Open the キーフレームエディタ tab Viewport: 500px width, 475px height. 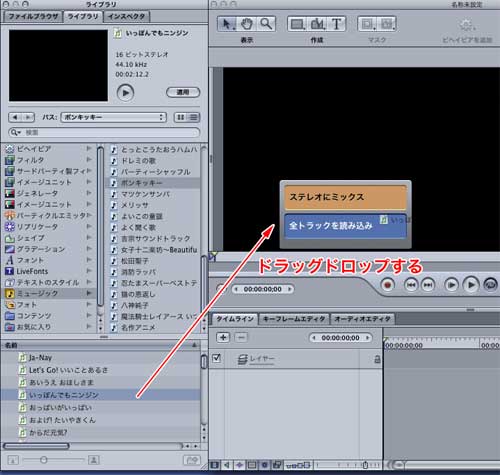click(294, 319)
